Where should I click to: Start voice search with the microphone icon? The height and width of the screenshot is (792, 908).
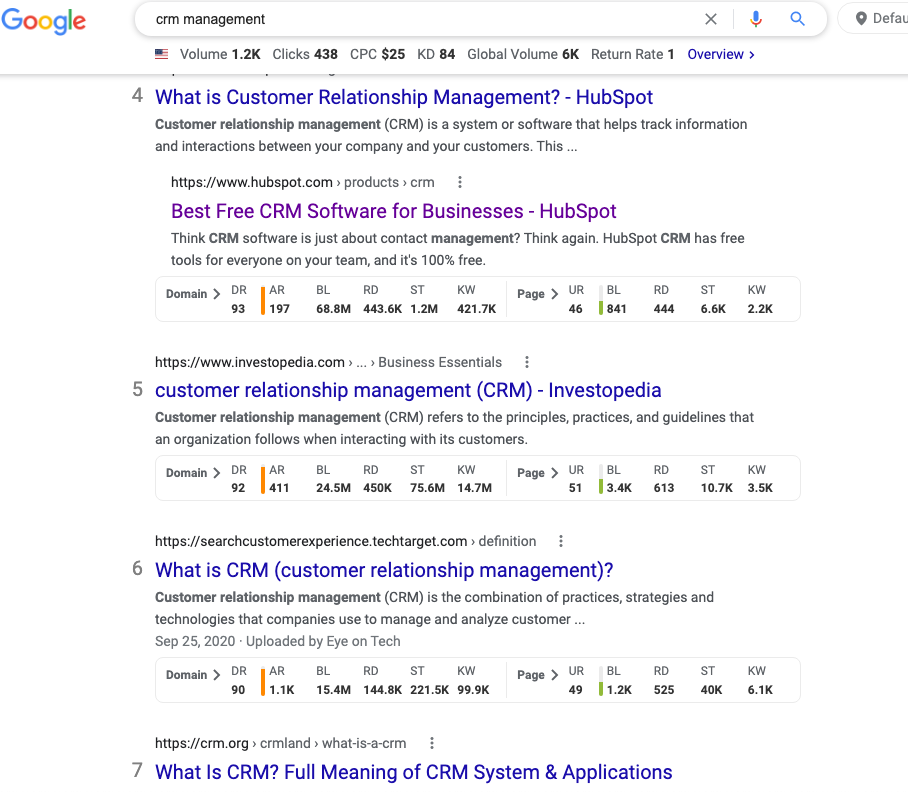click(755, 19)
